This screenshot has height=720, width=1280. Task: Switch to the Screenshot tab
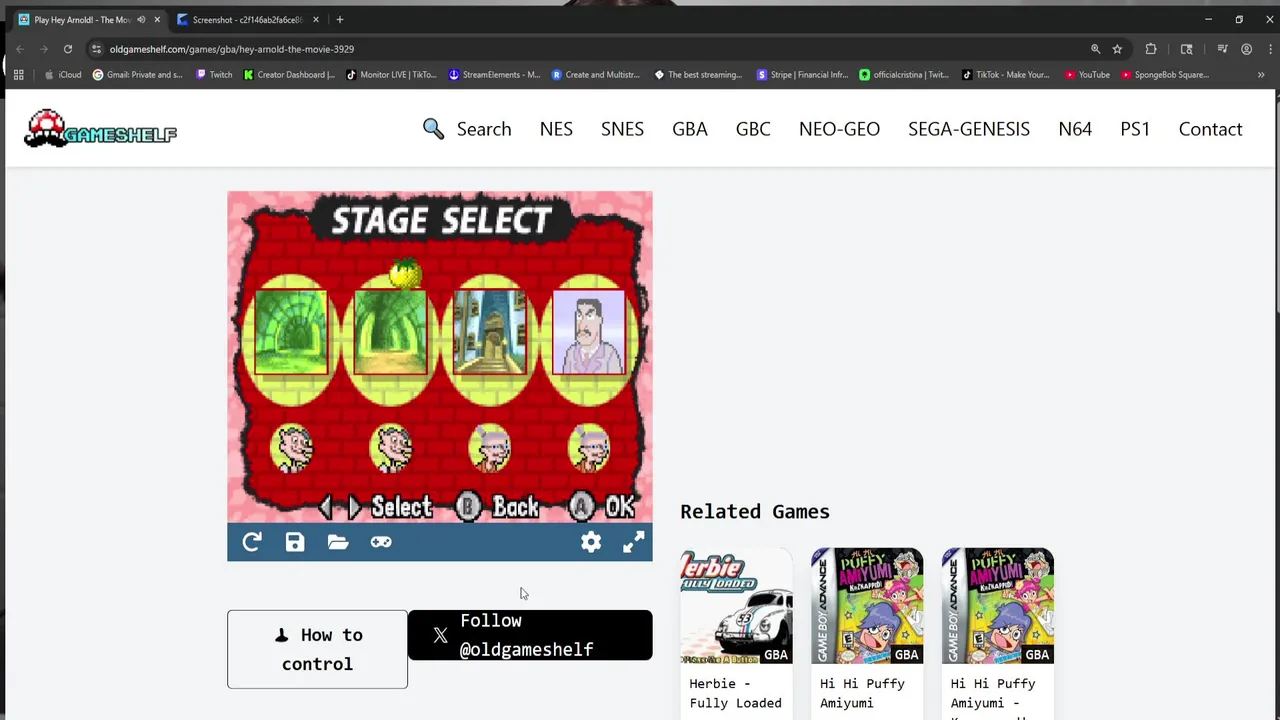[247, 20]
